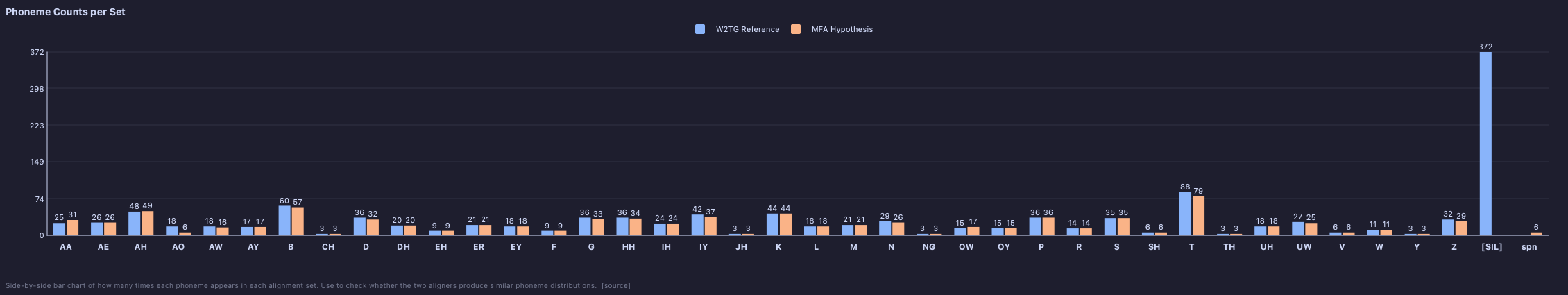Select the blue T bar labeled 88

[x=1185, y=214]
